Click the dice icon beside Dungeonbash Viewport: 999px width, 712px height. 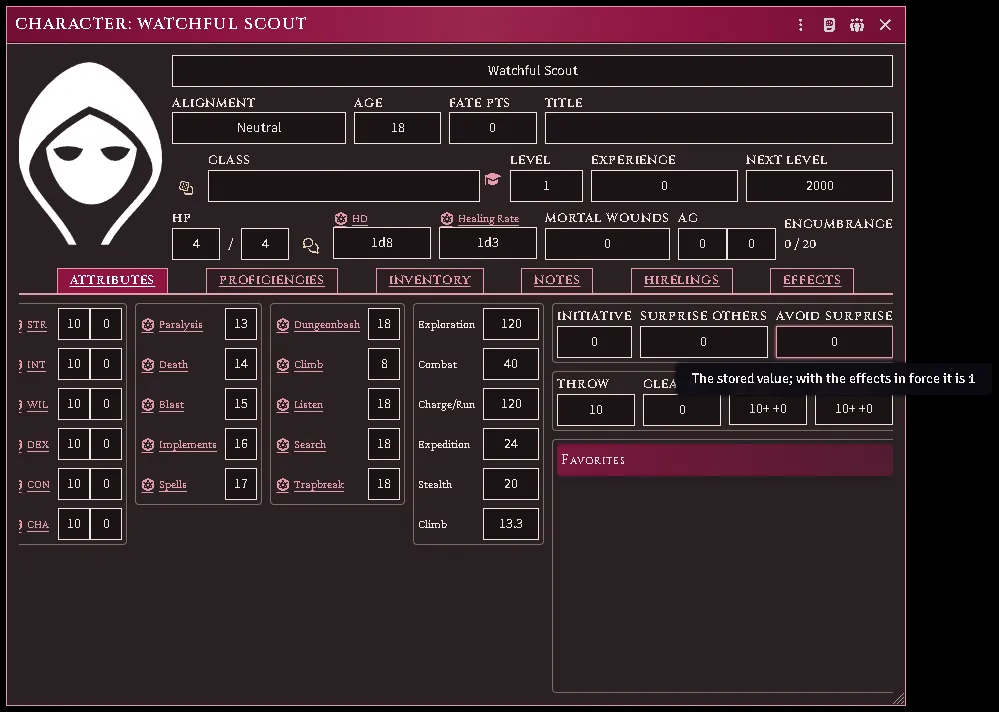coord(283,325)
